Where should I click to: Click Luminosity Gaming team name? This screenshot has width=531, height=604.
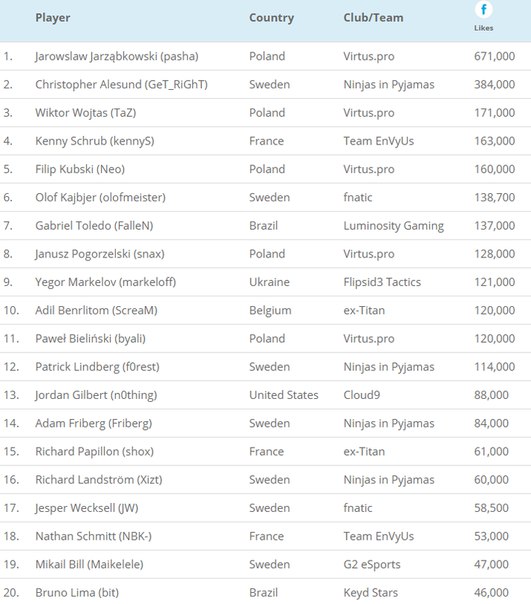[x=393, y=226]
